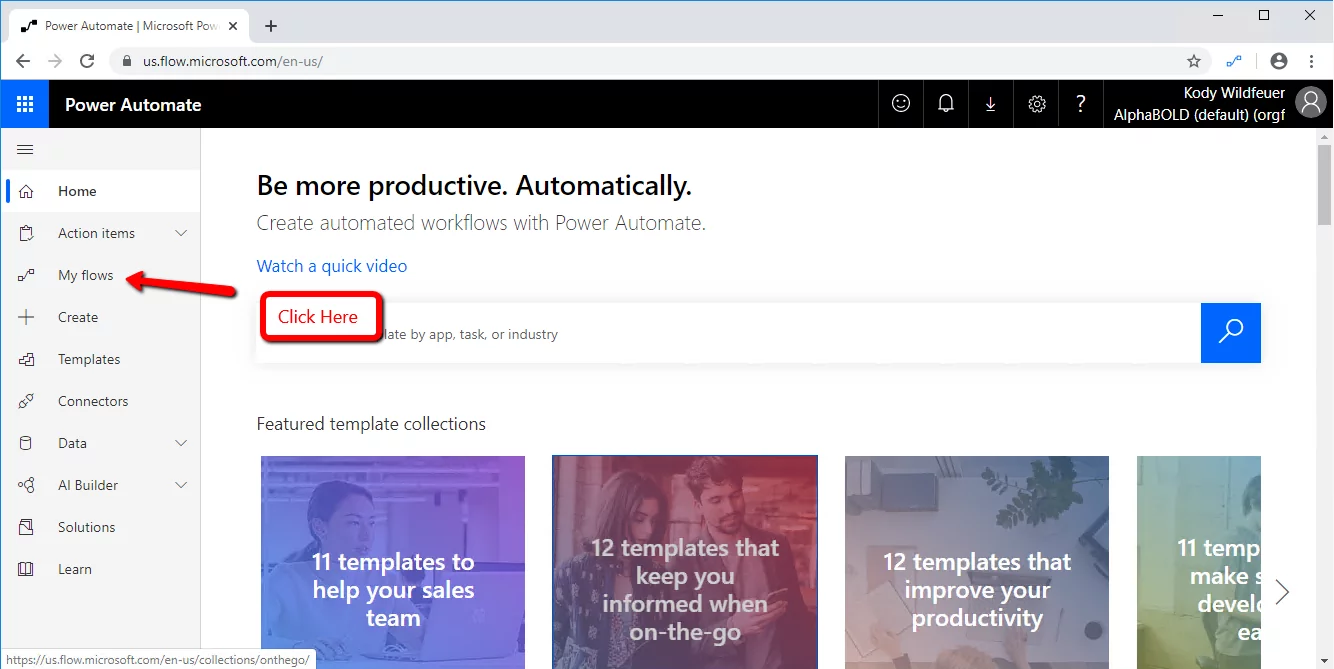Select the Power Automate browser tab
Screen dimensions: 1334x669
point(129,26)
